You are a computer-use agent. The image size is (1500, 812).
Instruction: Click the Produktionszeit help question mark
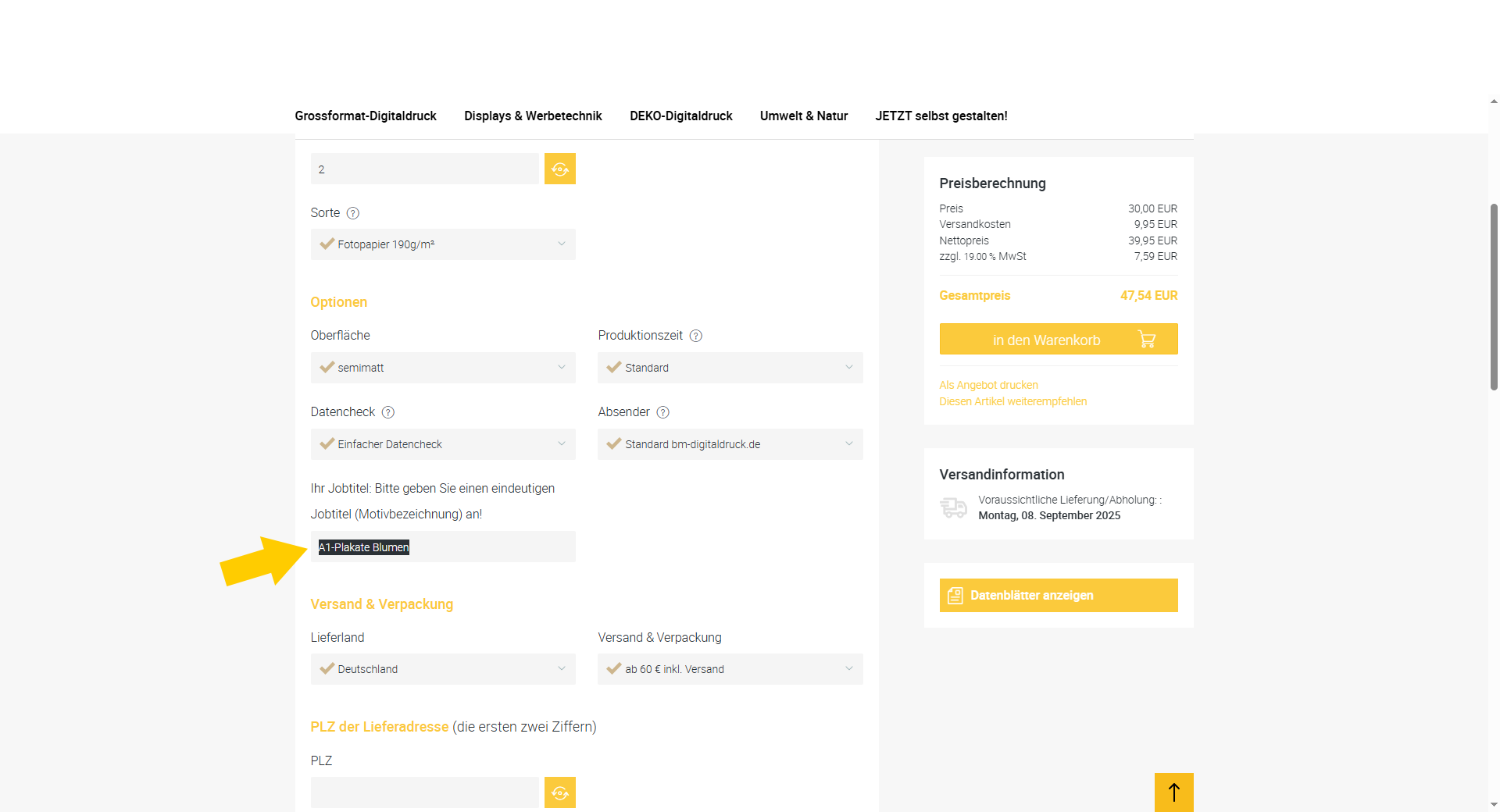pos(695,336)
